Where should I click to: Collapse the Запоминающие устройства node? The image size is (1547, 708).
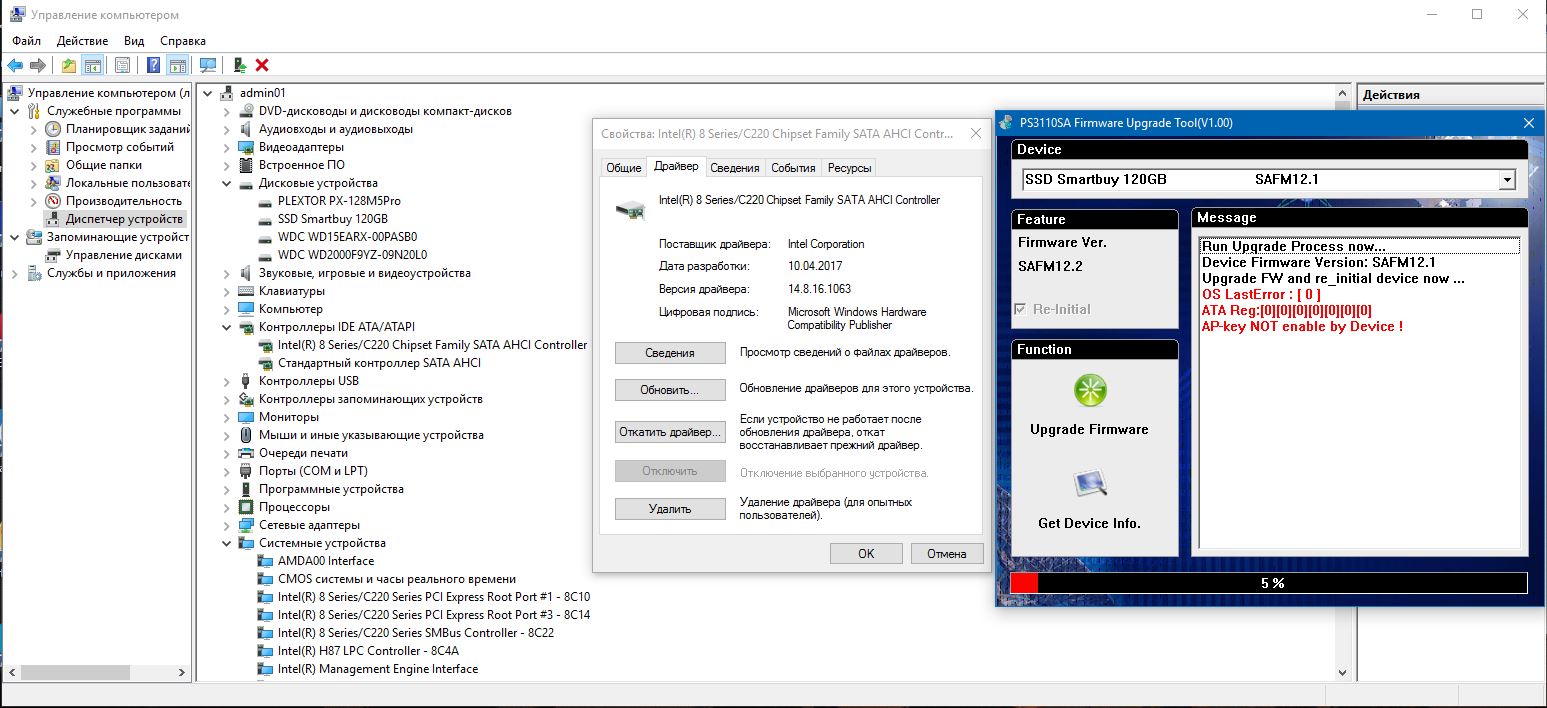(x=15, y=237)
